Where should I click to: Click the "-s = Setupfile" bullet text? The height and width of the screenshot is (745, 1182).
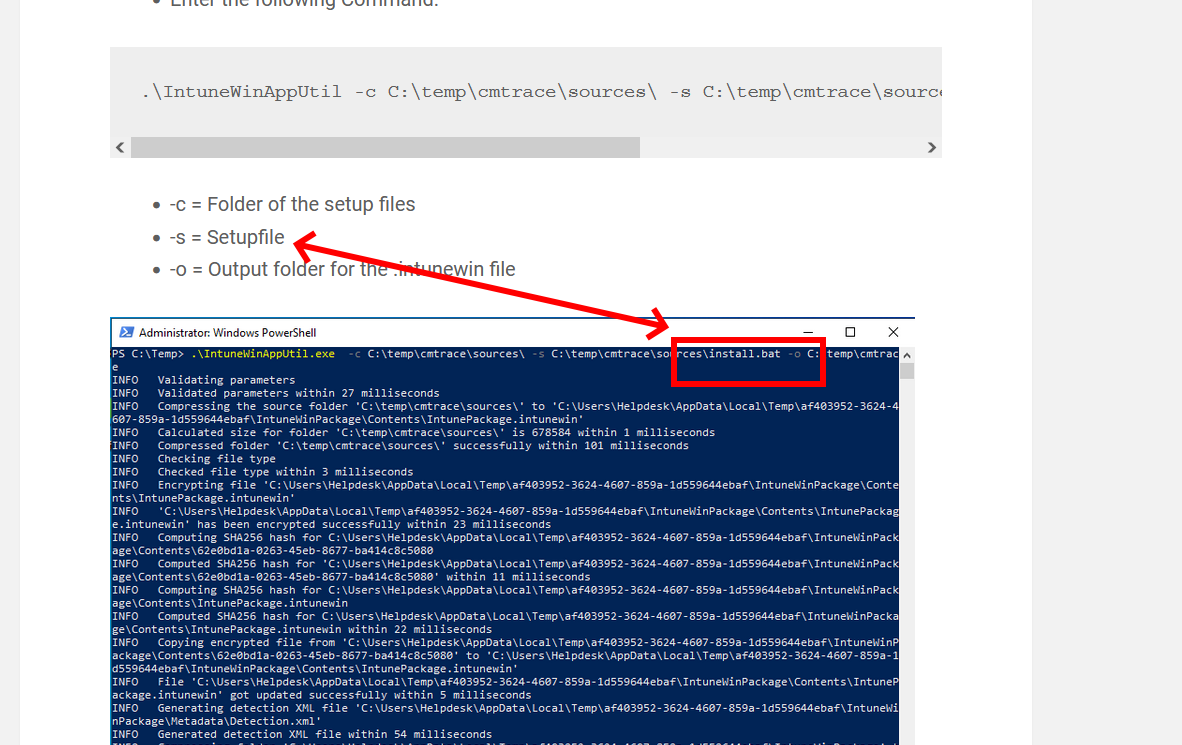click(226, 238)
